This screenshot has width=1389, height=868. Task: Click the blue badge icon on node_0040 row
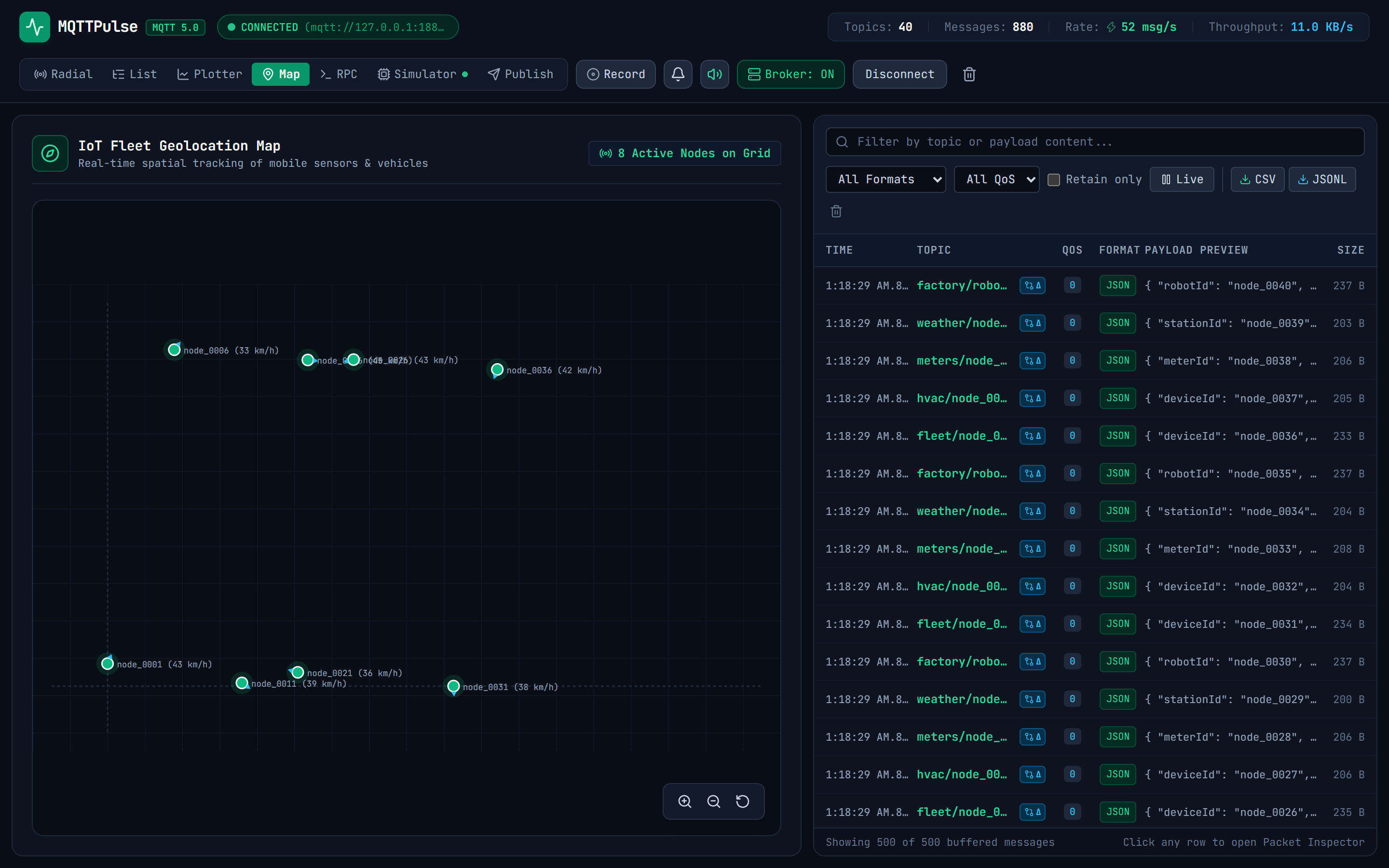coord(1032,285)
